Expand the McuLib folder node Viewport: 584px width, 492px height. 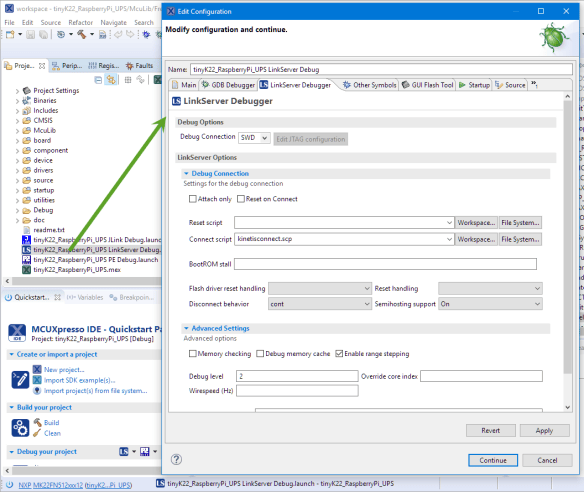(x=17, y=131)
